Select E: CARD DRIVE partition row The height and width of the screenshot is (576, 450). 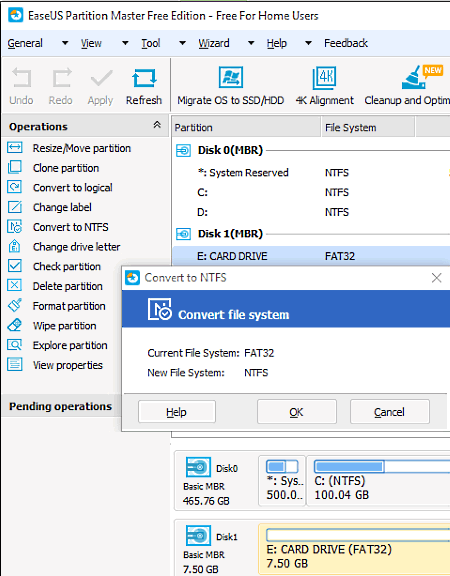coord(311,256)
